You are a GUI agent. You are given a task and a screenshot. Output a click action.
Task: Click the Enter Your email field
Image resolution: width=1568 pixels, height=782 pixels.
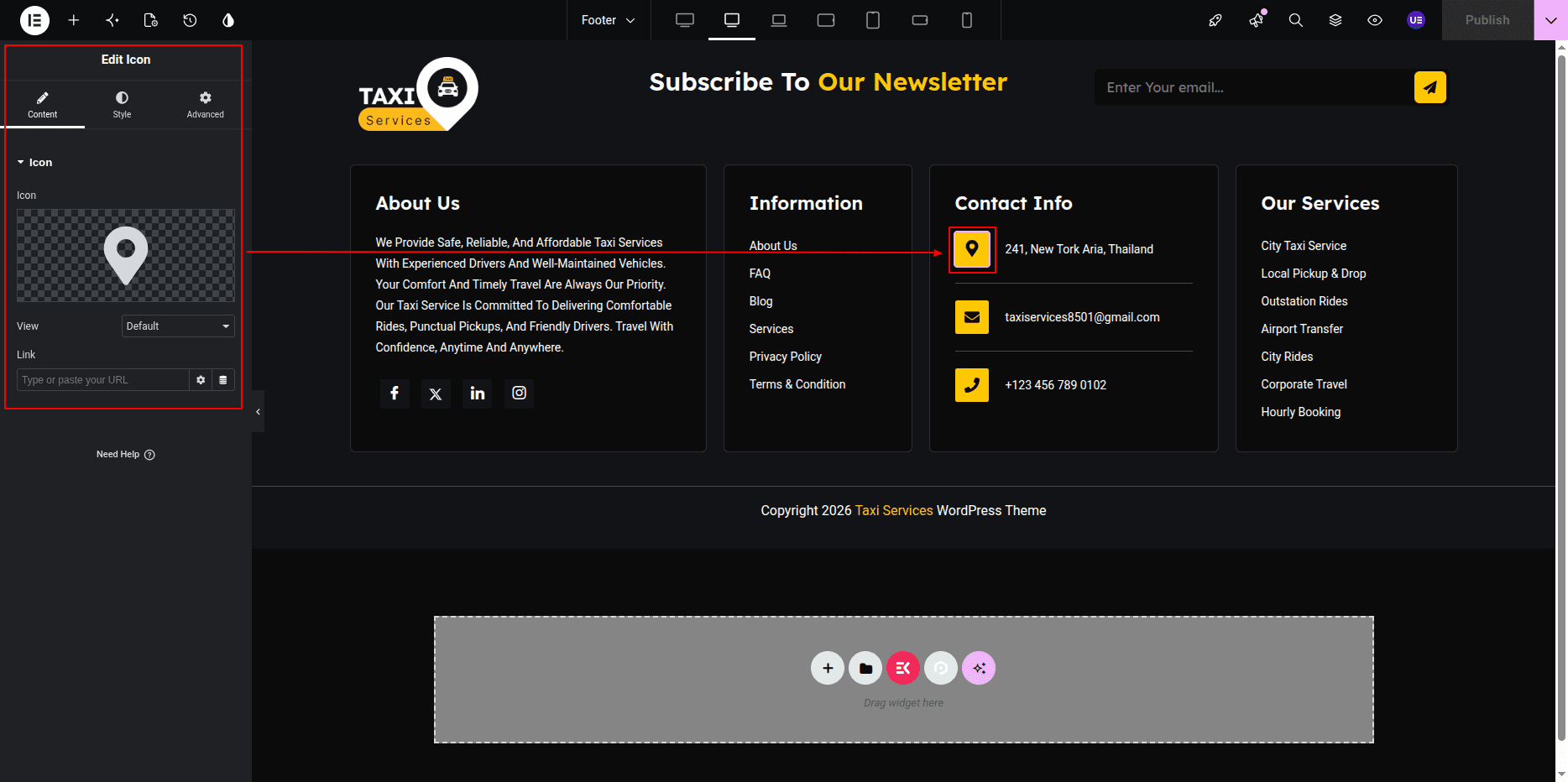tap(1254, 87)
